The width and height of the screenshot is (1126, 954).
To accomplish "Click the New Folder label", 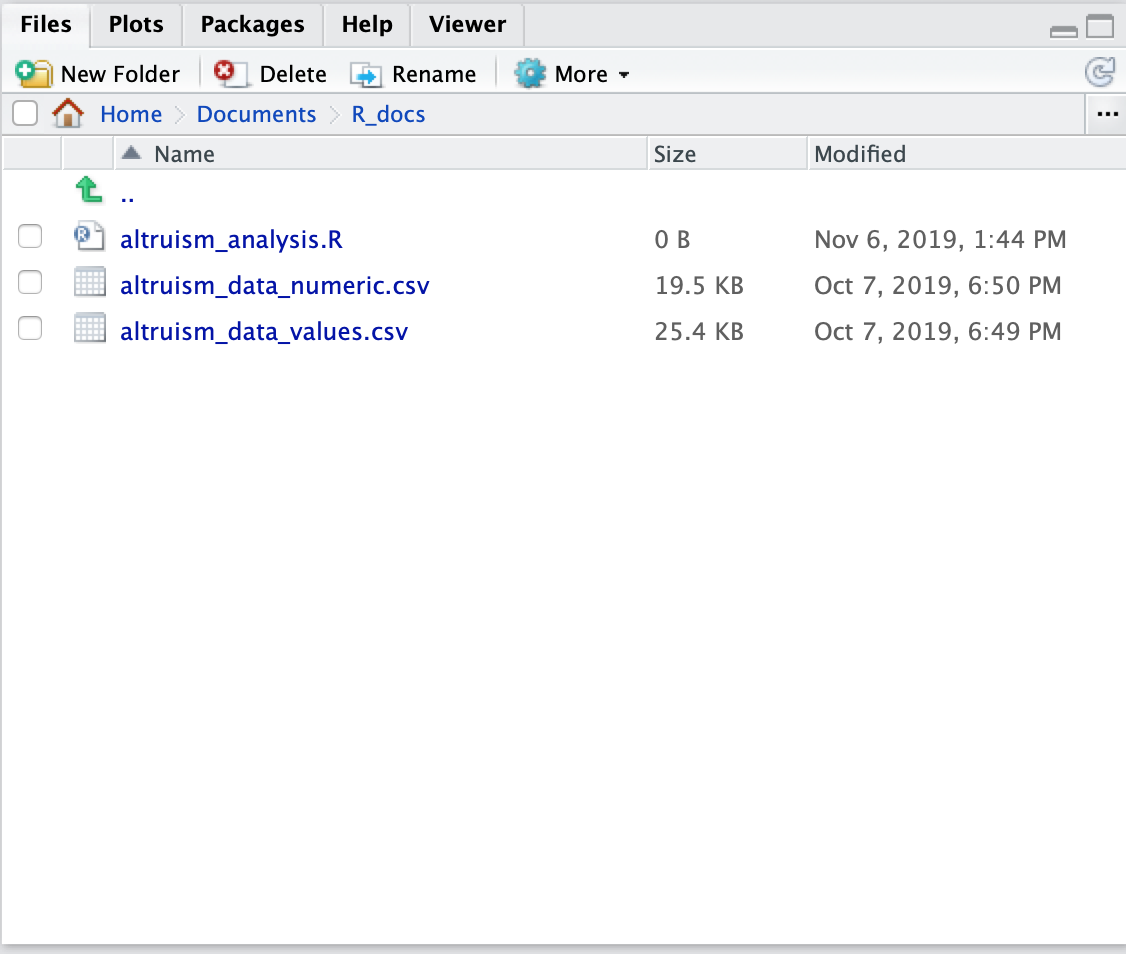I will (x=121, y=74).
